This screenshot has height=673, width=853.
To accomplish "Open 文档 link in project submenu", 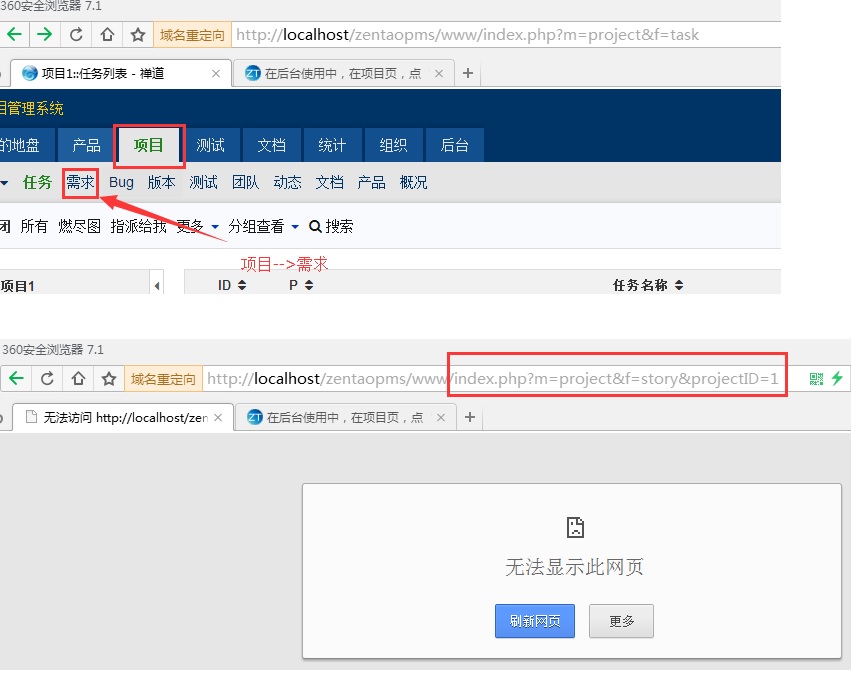I will [x=329, y=182].
